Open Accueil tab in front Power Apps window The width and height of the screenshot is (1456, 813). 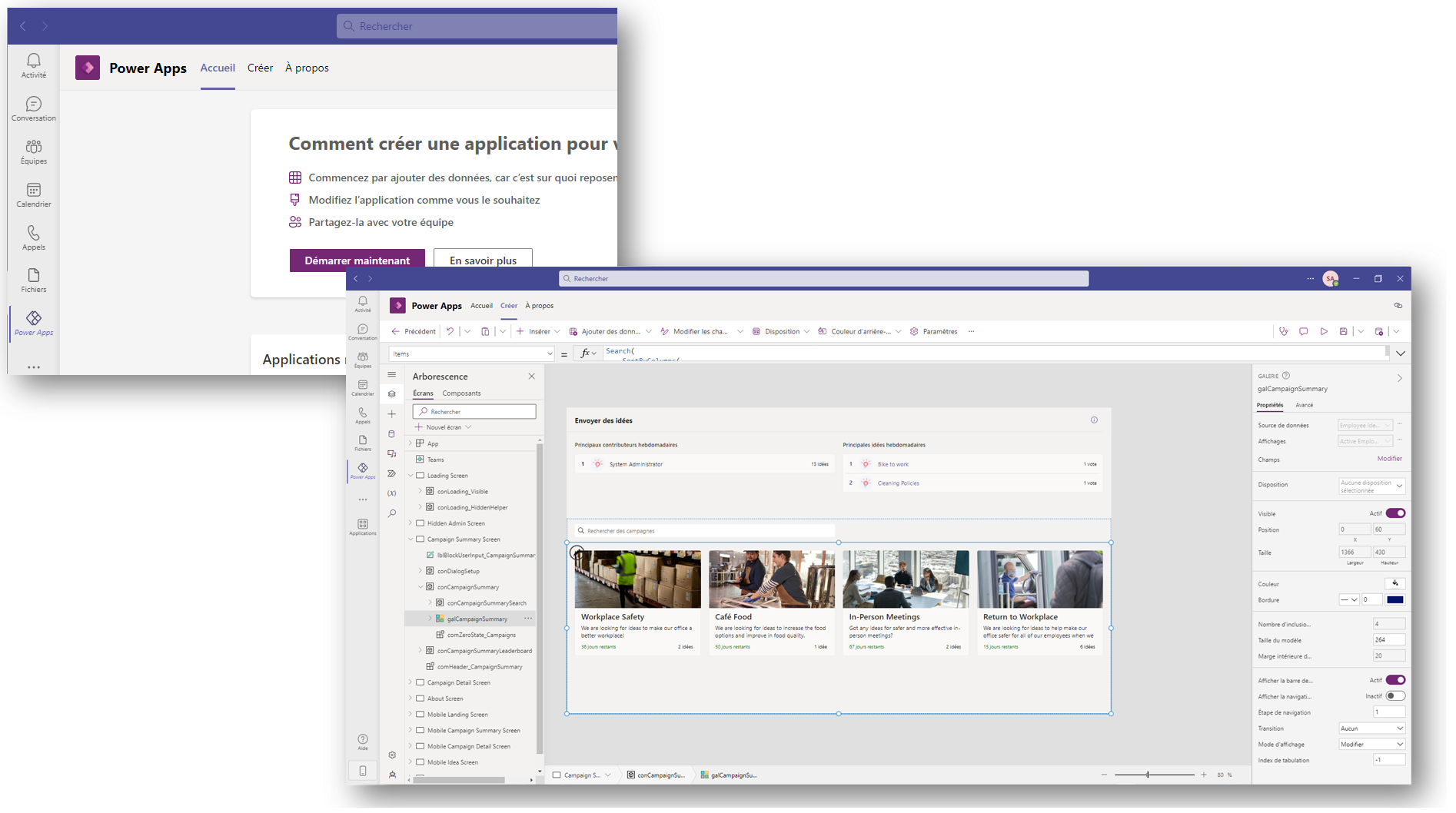tap(481, 306)
